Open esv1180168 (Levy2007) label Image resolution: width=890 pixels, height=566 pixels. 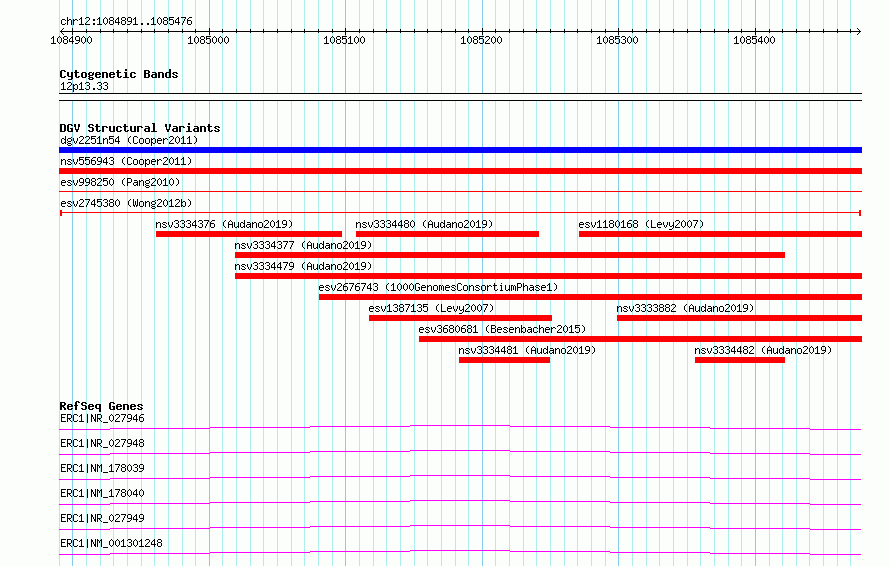point(641,224)
